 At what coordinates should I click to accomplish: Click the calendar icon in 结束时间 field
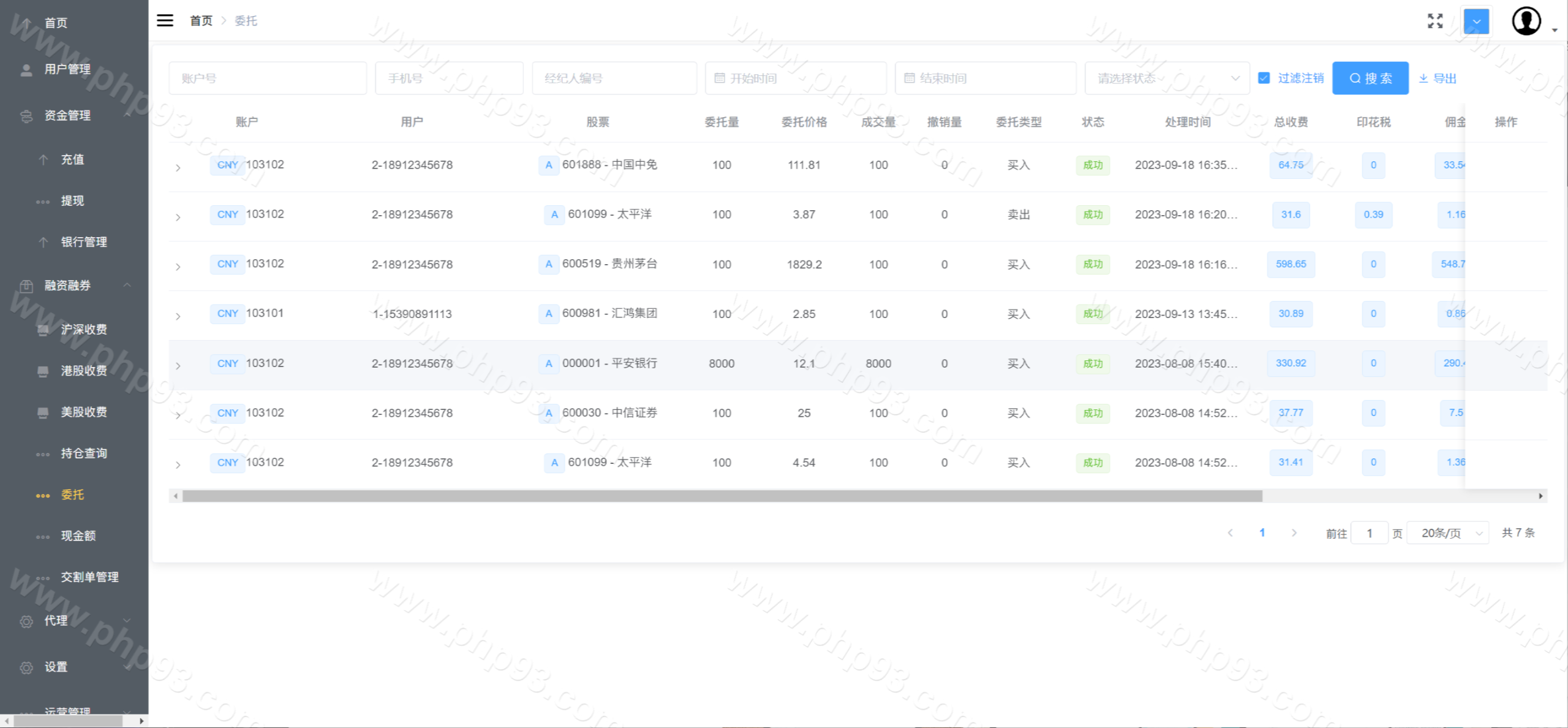click(910, 78)
